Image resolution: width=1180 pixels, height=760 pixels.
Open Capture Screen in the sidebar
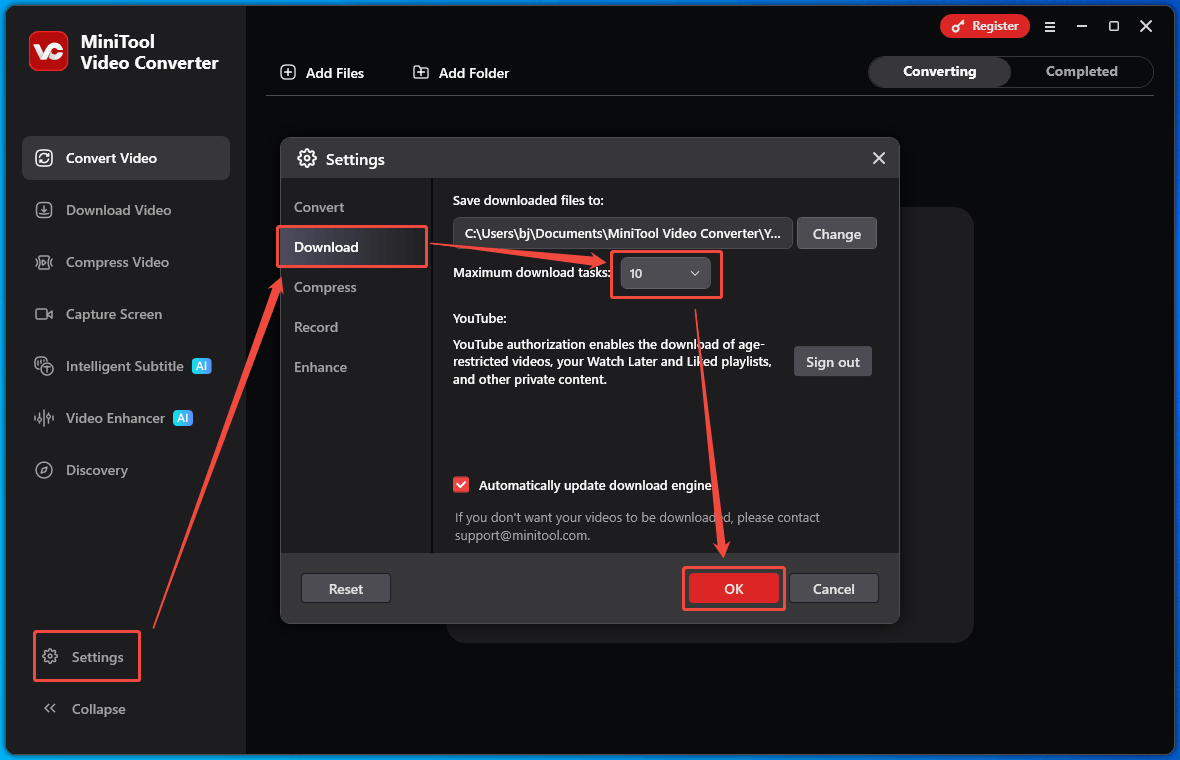tap(126, 314)
